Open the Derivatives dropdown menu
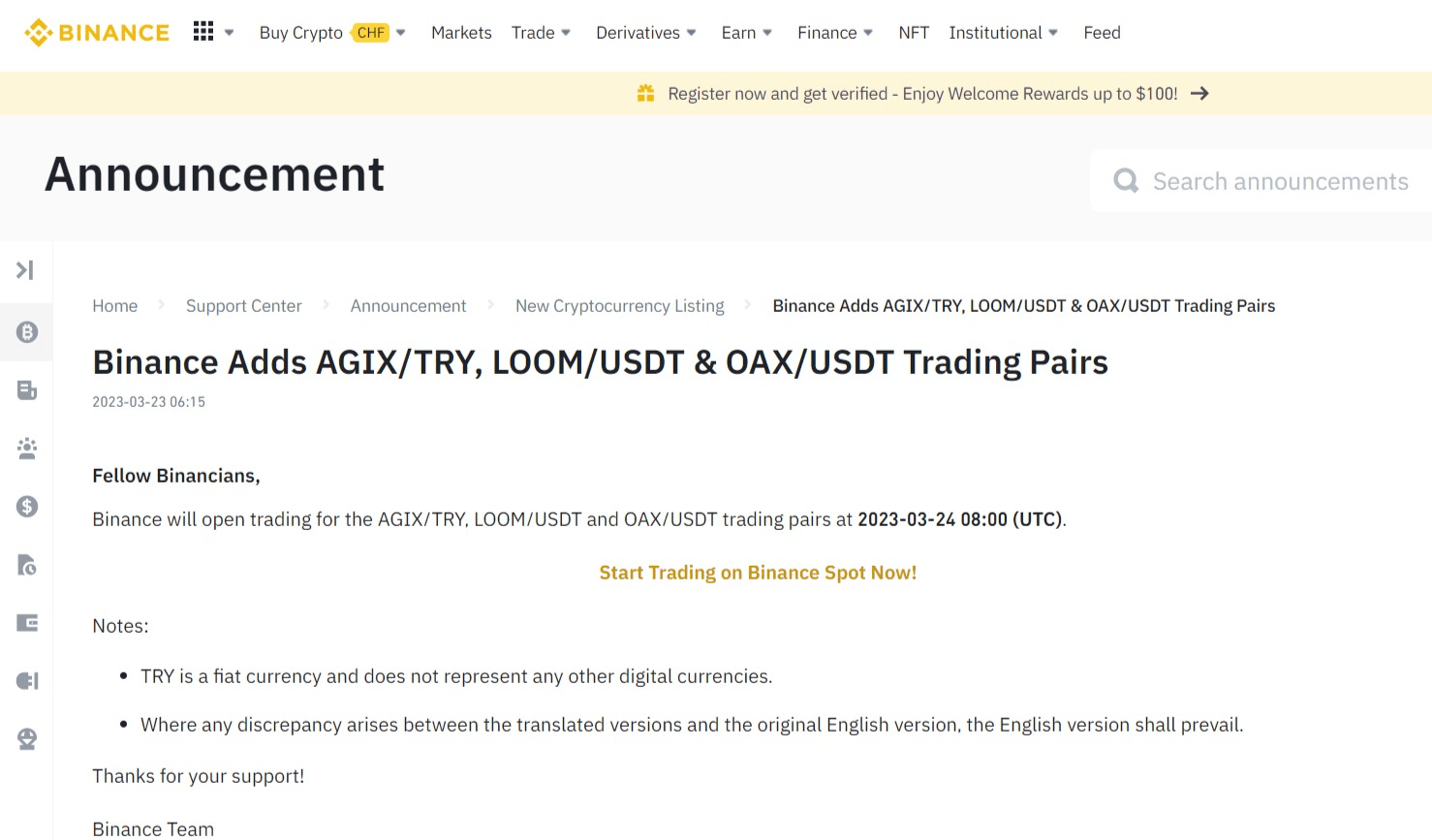 click(x=646, y=33)
